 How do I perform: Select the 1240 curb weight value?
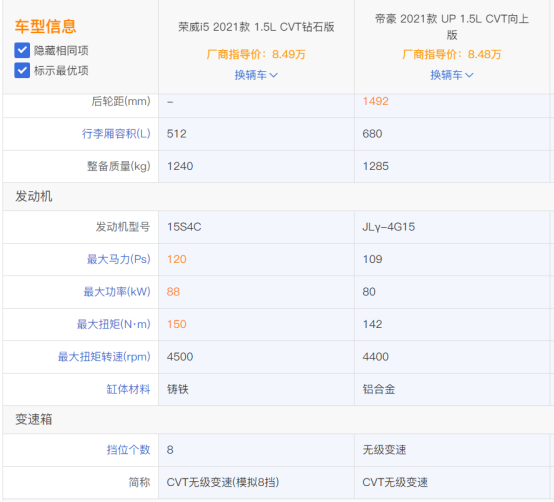(180, 166)
